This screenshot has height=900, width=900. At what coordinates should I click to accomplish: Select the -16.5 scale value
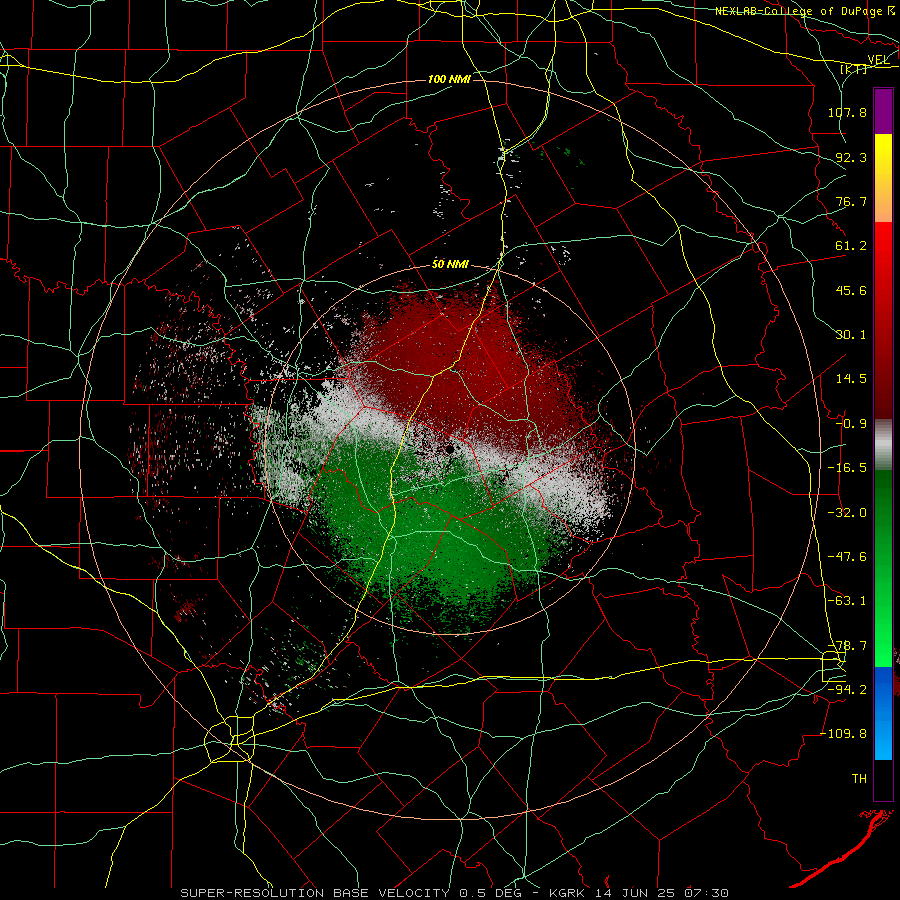847,468
